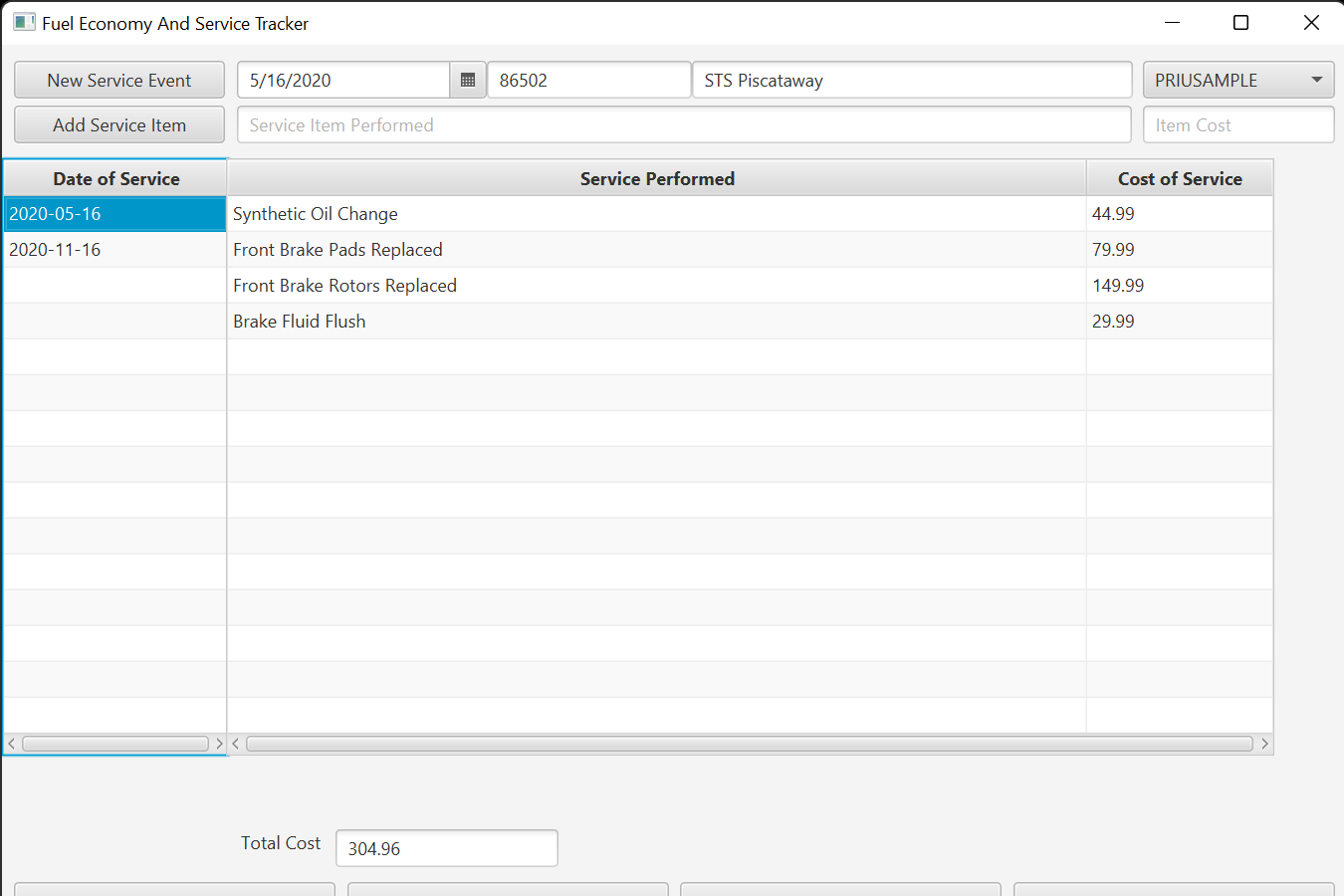Click the Add Service Item button
This screenshot has width=1344, height=896.
(119, 125)
